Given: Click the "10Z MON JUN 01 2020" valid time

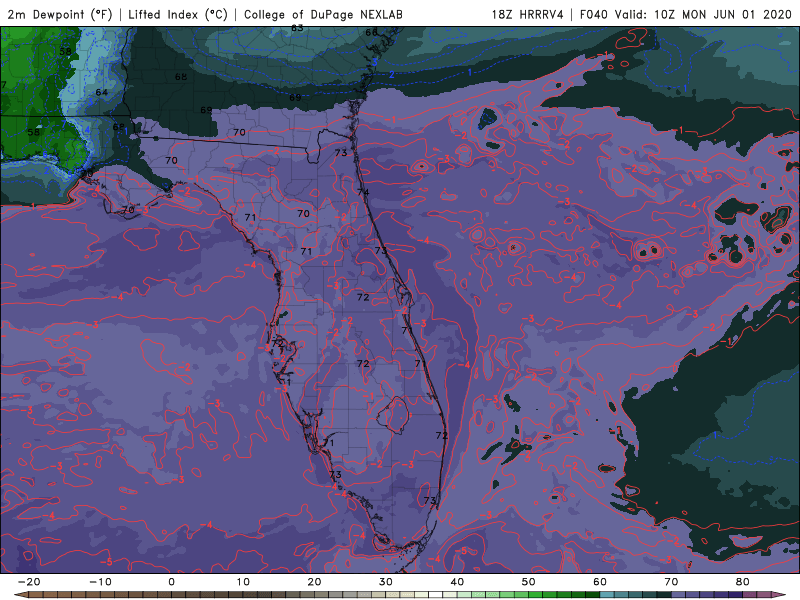Looking at the screenshot, I should pyautogui.click(x=723, y=14).
